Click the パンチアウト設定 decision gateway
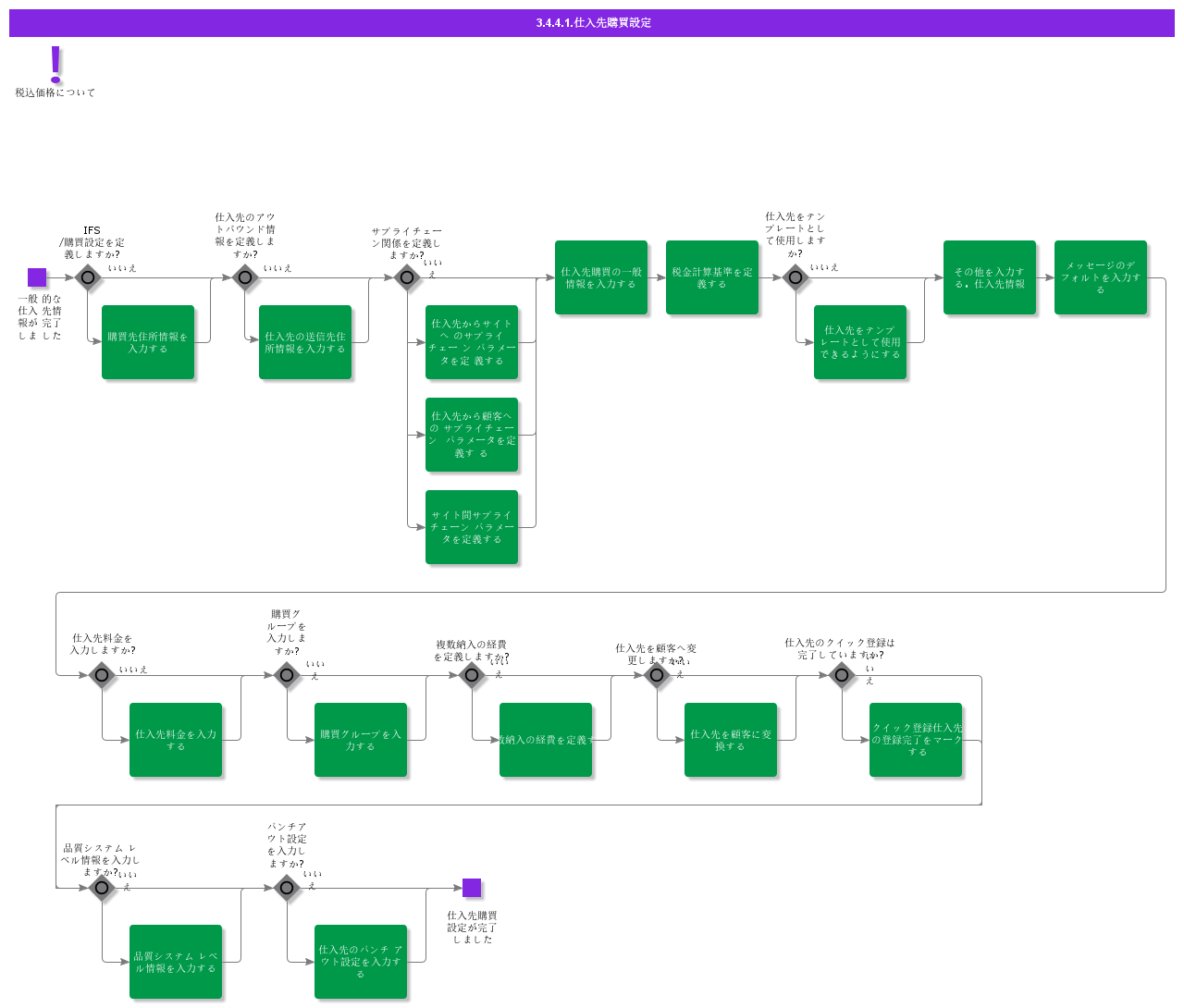This screenshot has height=1008, width=1184. pos(287,888)
